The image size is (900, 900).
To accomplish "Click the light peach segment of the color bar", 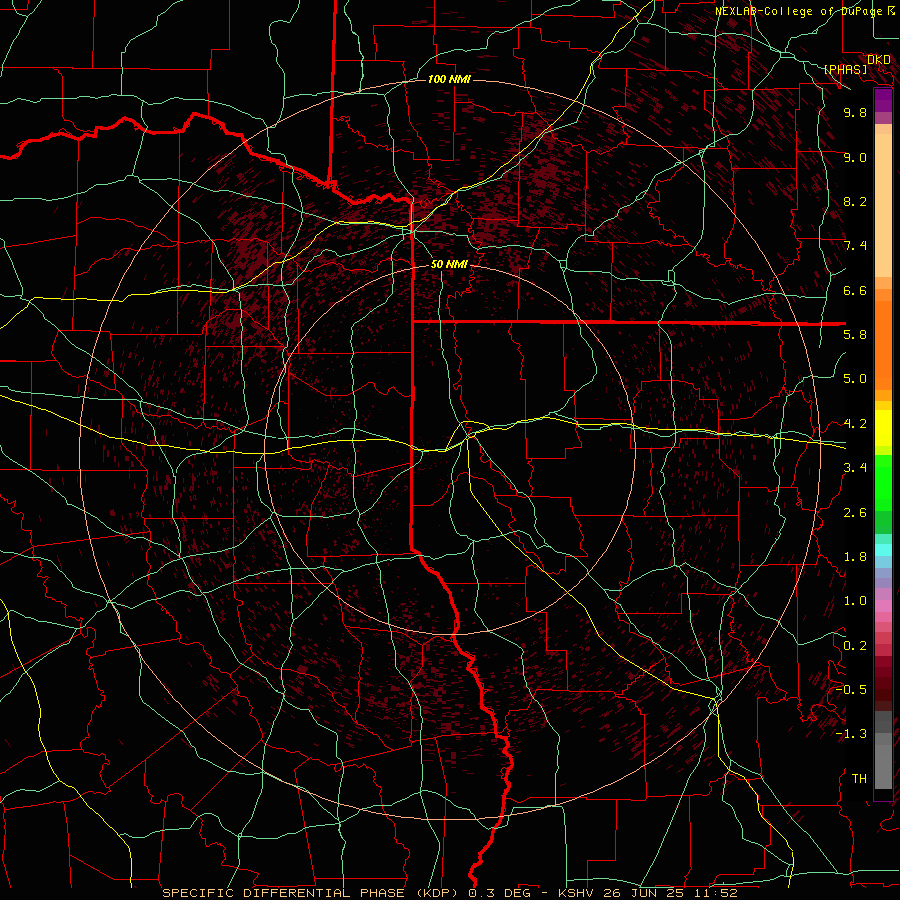I will click(883, 207).
